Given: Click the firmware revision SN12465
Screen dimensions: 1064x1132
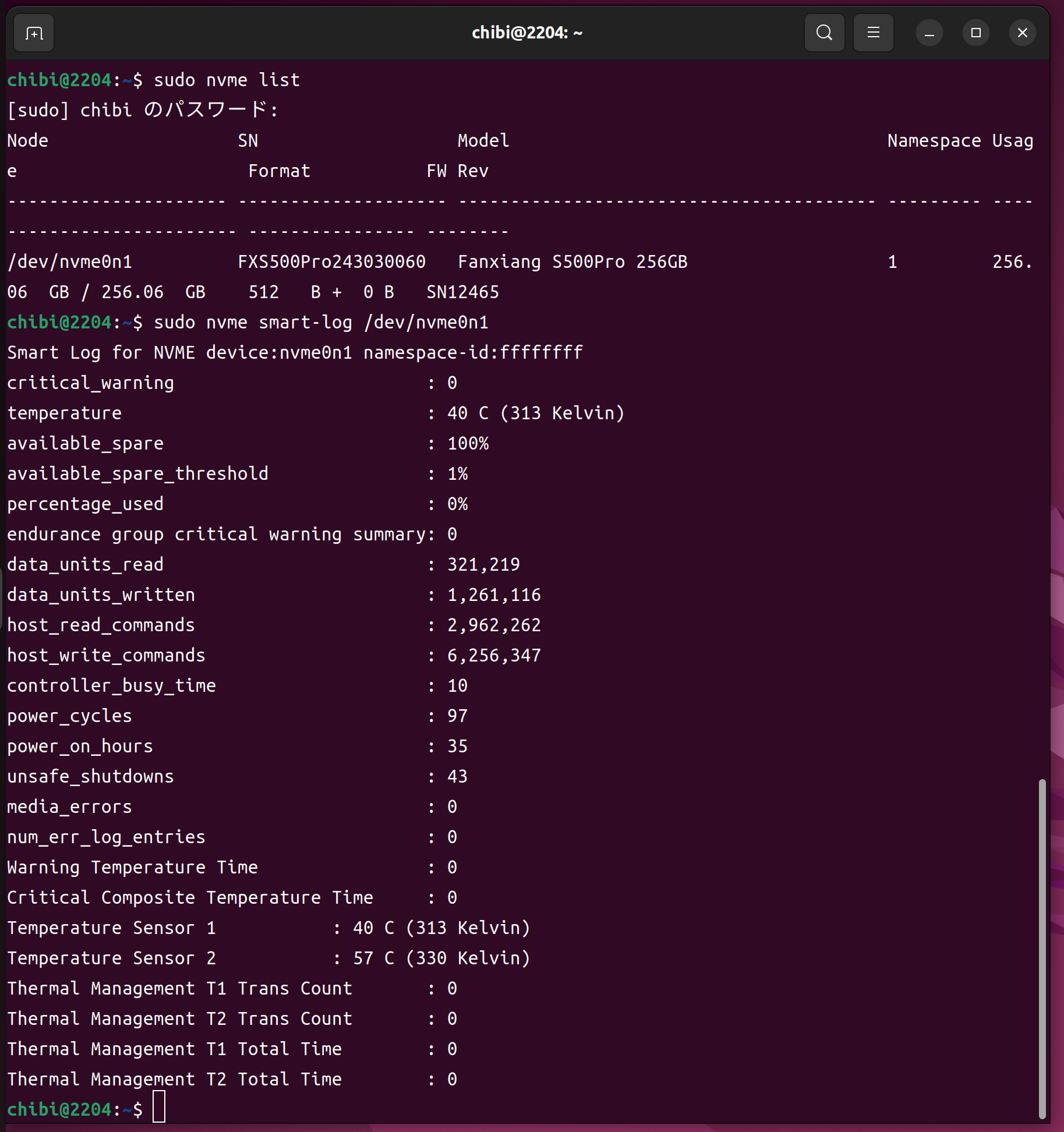Looking at the screenshot, I should 462,292.
